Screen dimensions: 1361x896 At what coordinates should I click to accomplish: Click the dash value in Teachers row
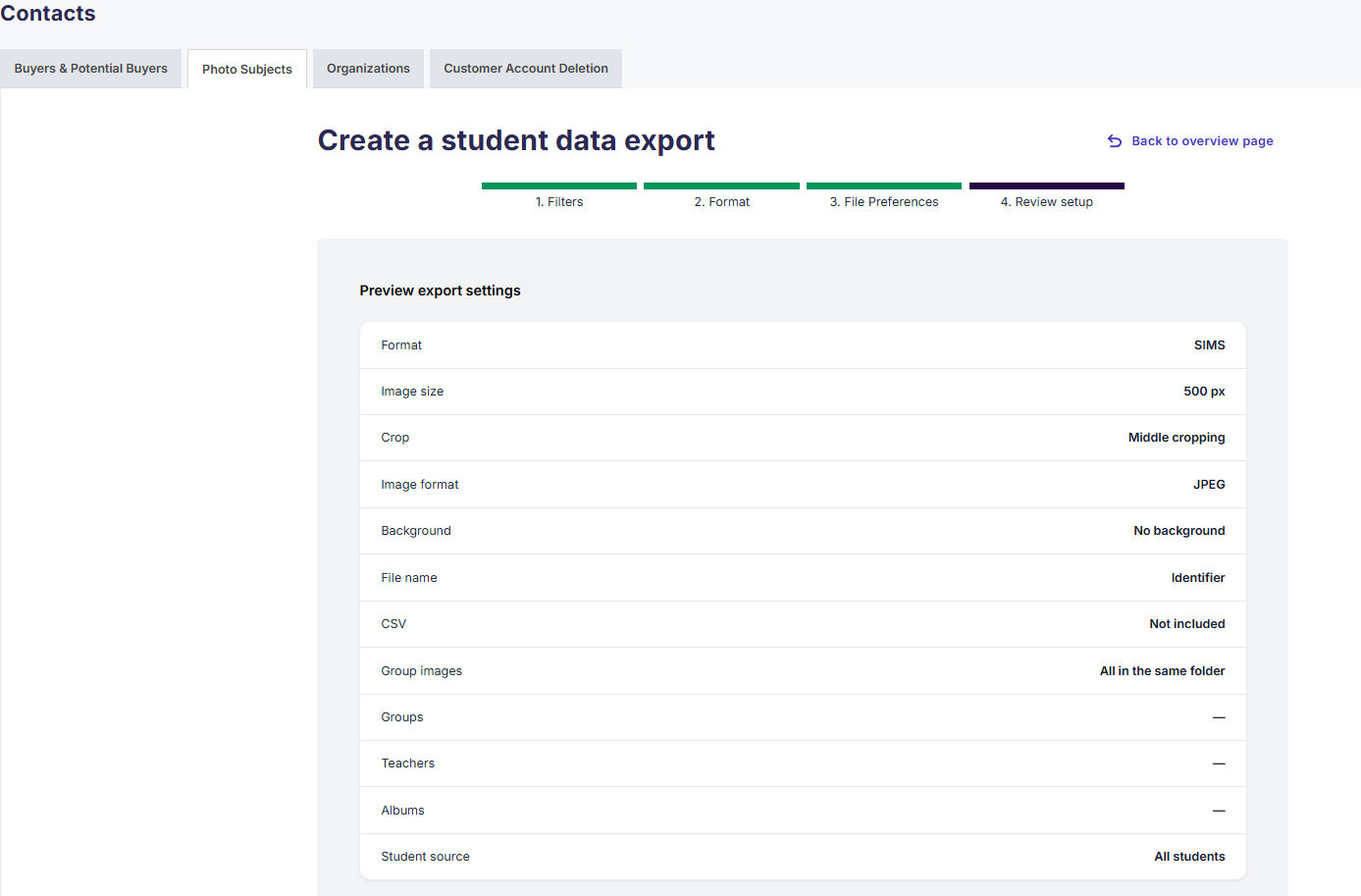tap(1219, 764)
